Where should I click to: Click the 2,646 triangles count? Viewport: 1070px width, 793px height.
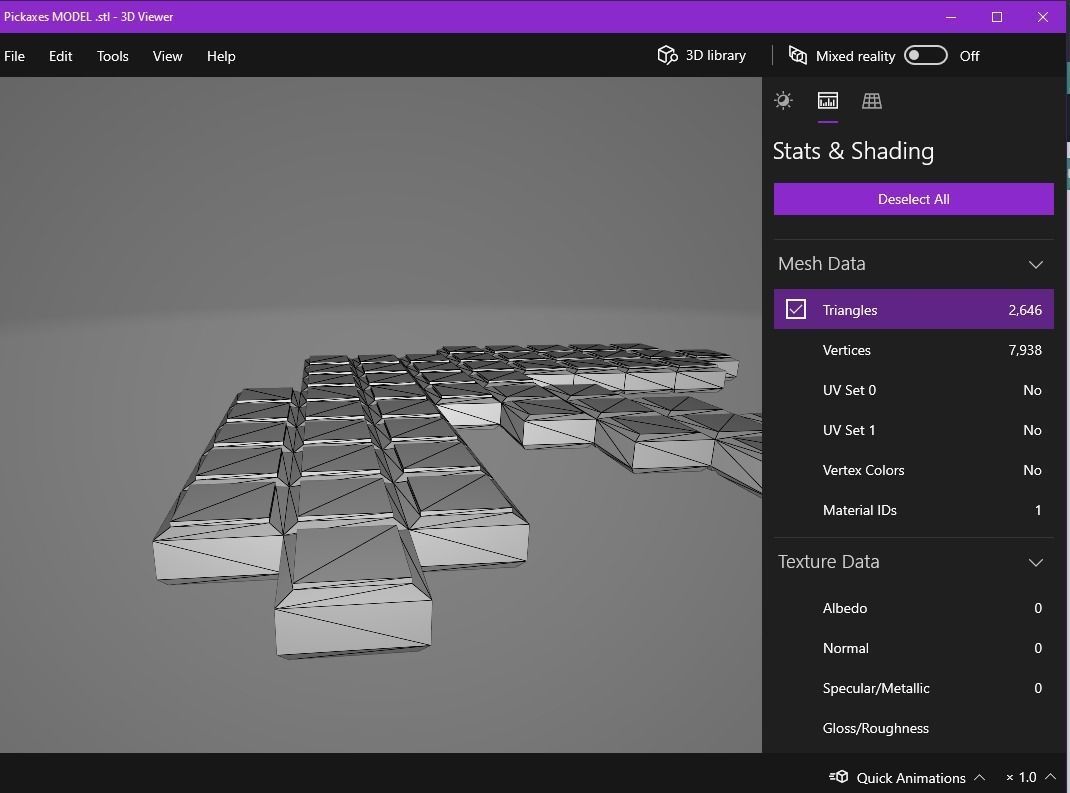click(x=1025, y=310)
